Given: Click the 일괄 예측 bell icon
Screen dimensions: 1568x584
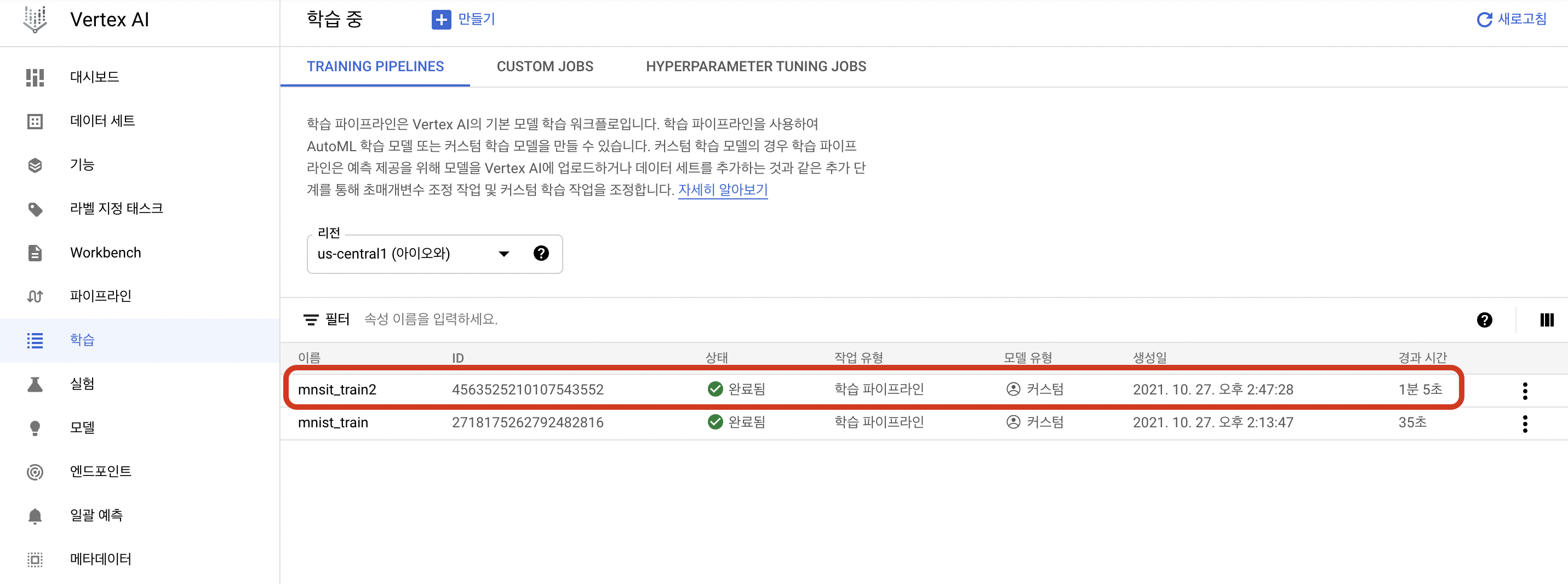Looking at the screenshot, I should pyautogui.click(x=35, y=516).
